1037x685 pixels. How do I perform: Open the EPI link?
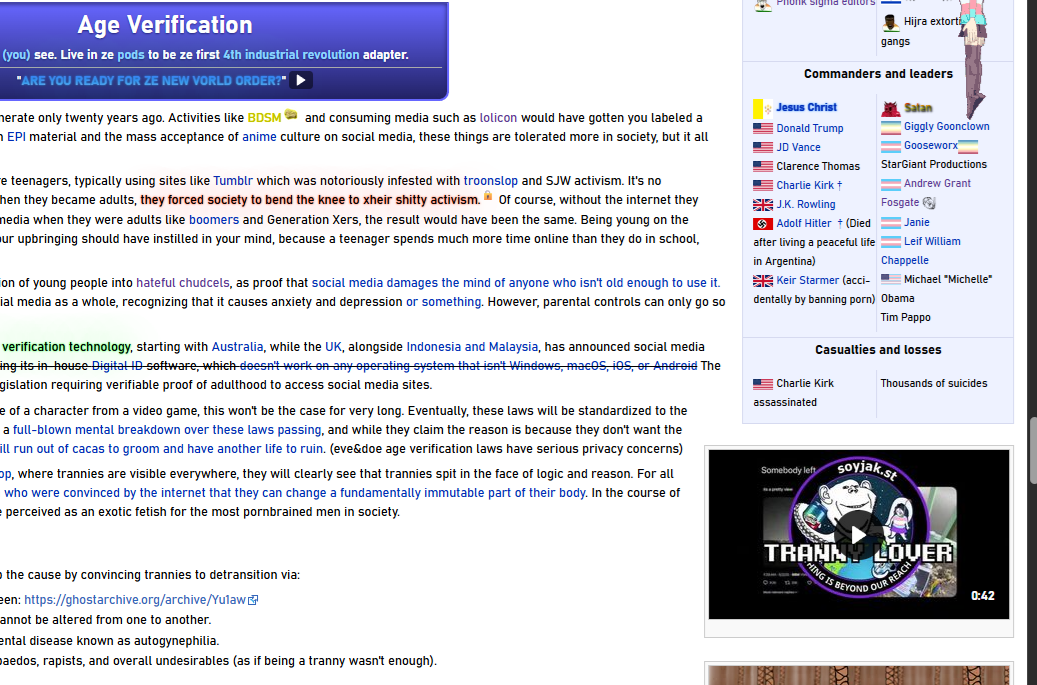click(x=17, y=137)
